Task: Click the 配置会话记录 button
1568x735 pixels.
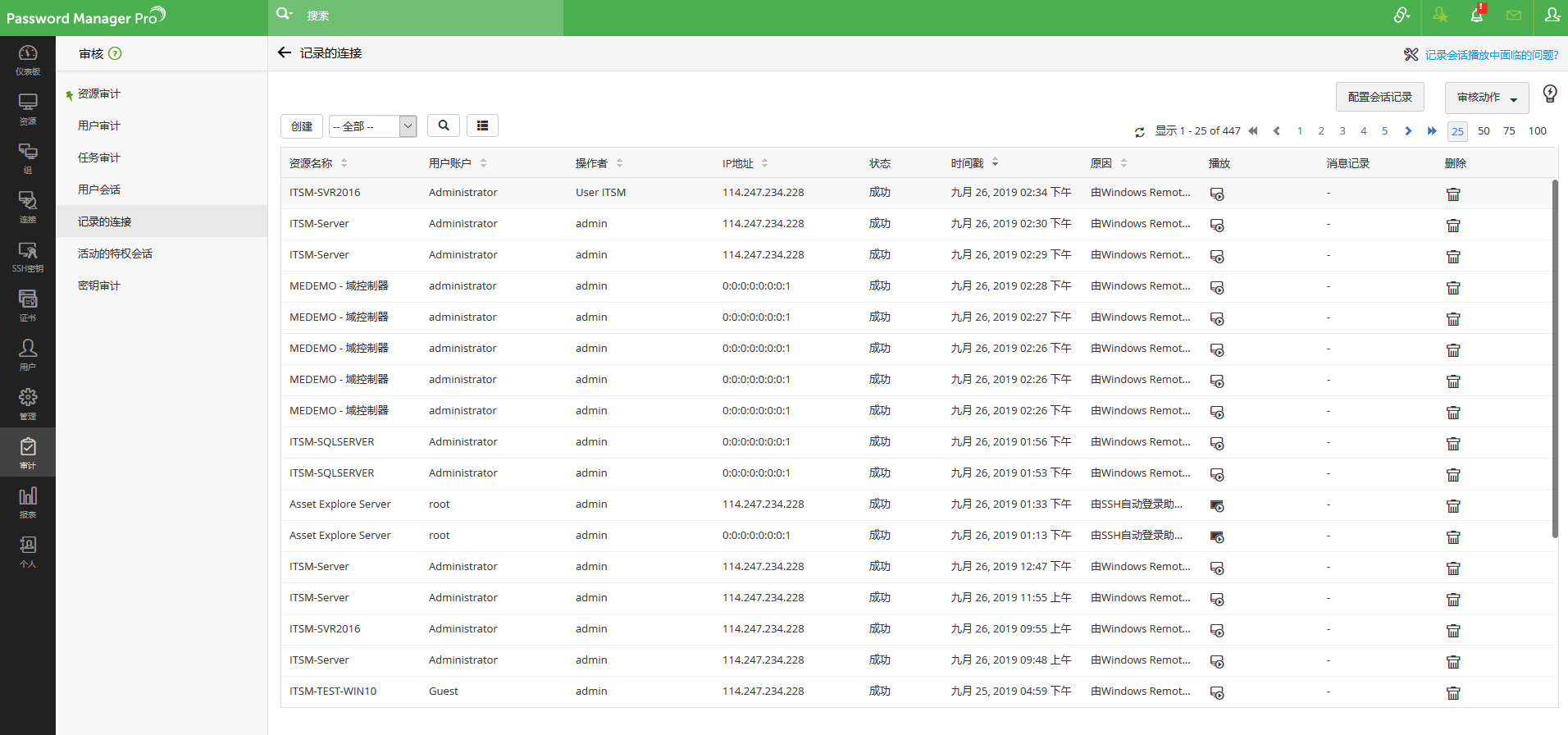Action: (1379, 98)
